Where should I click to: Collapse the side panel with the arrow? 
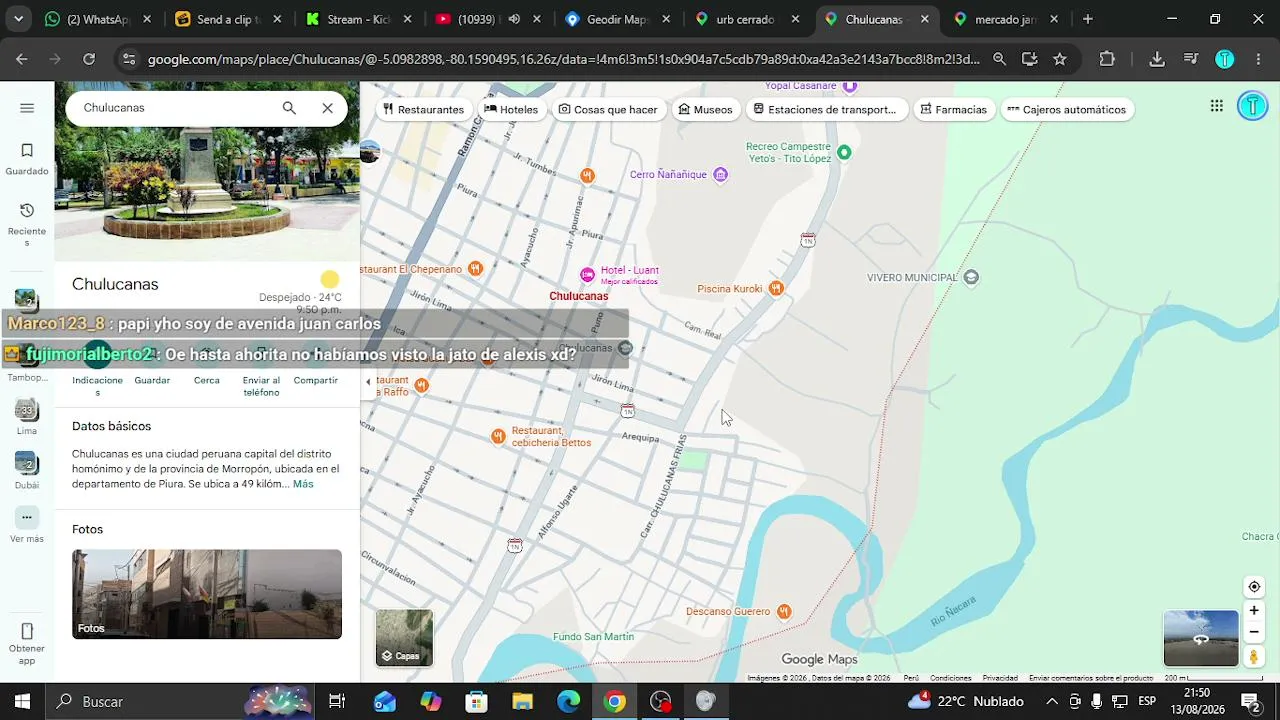pos(368,382)
